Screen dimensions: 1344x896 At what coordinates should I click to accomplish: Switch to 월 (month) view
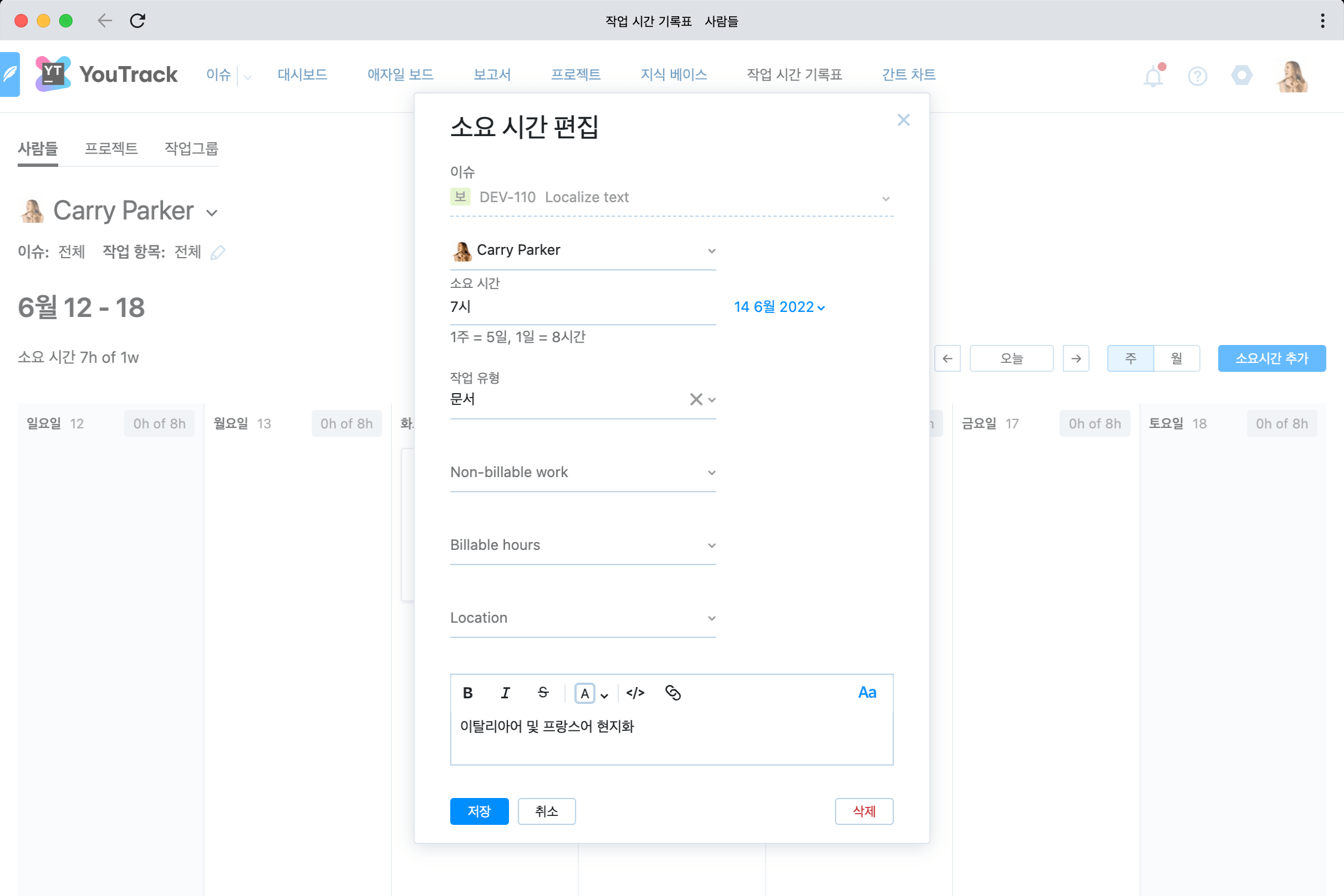click(1177, 358)
